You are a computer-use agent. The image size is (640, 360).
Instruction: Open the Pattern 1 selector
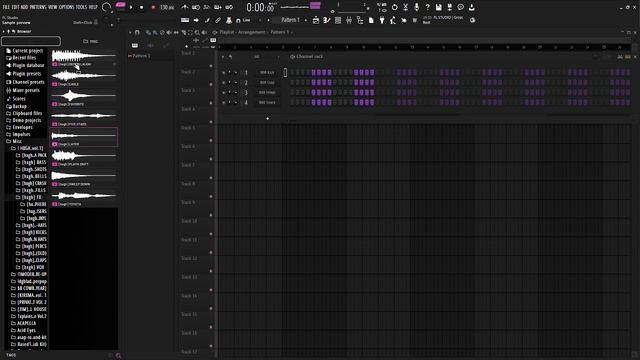point(290,20)
